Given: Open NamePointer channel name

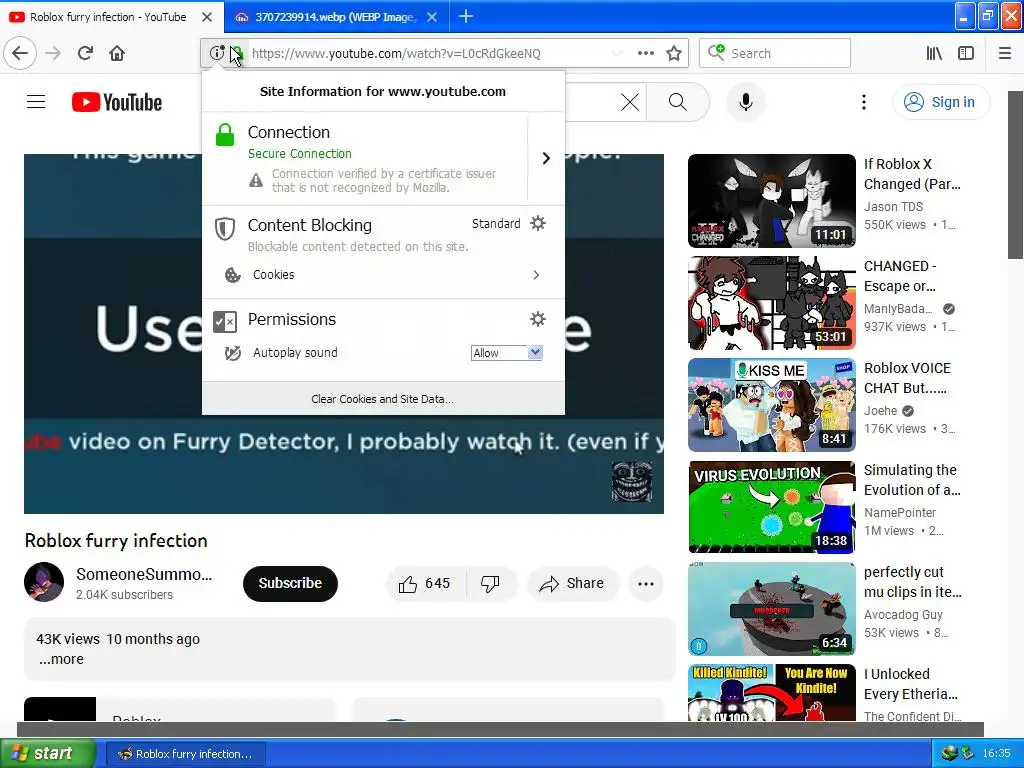Looking at the screenshot, I should (x=900, y=513).
